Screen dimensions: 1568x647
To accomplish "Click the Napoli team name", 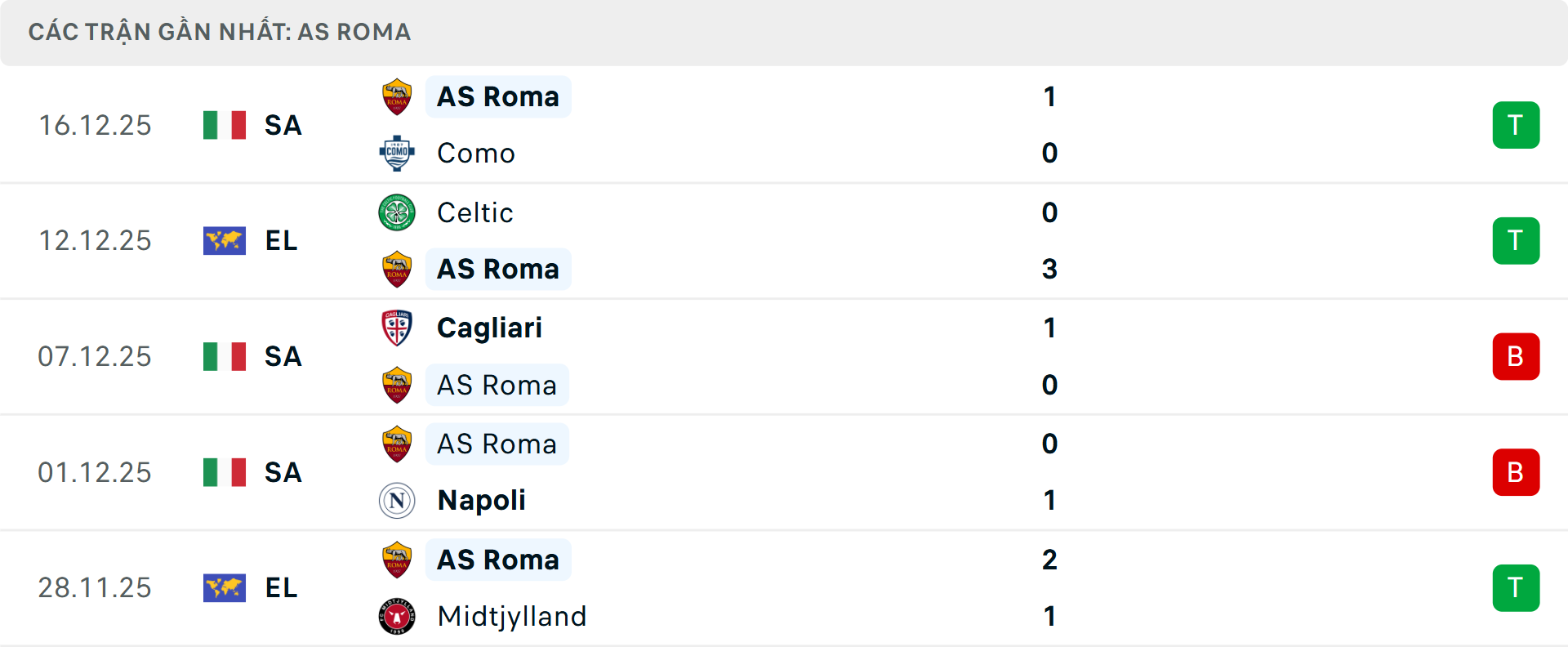I will 480,500.
